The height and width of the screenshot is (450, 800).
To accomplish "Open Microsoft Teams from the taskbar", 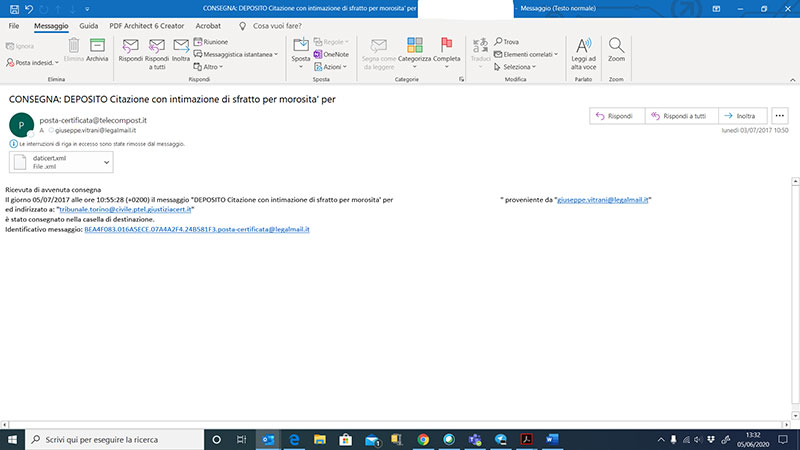I will (475, 439).
